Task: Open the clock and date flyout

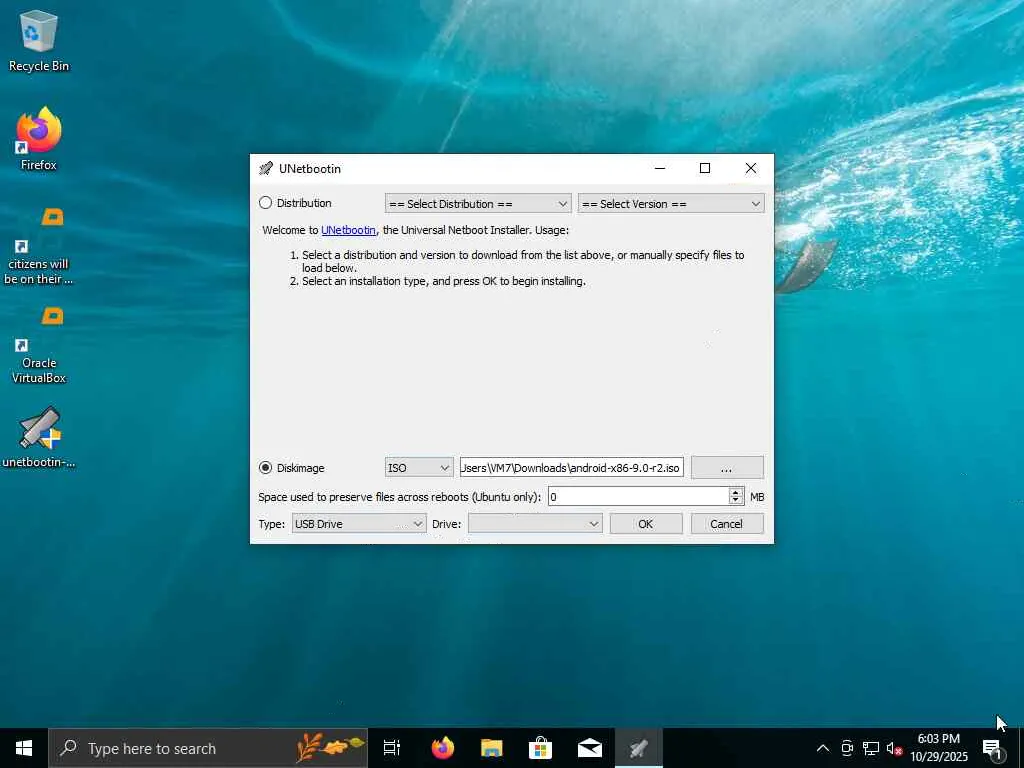Action: (939, 748)
